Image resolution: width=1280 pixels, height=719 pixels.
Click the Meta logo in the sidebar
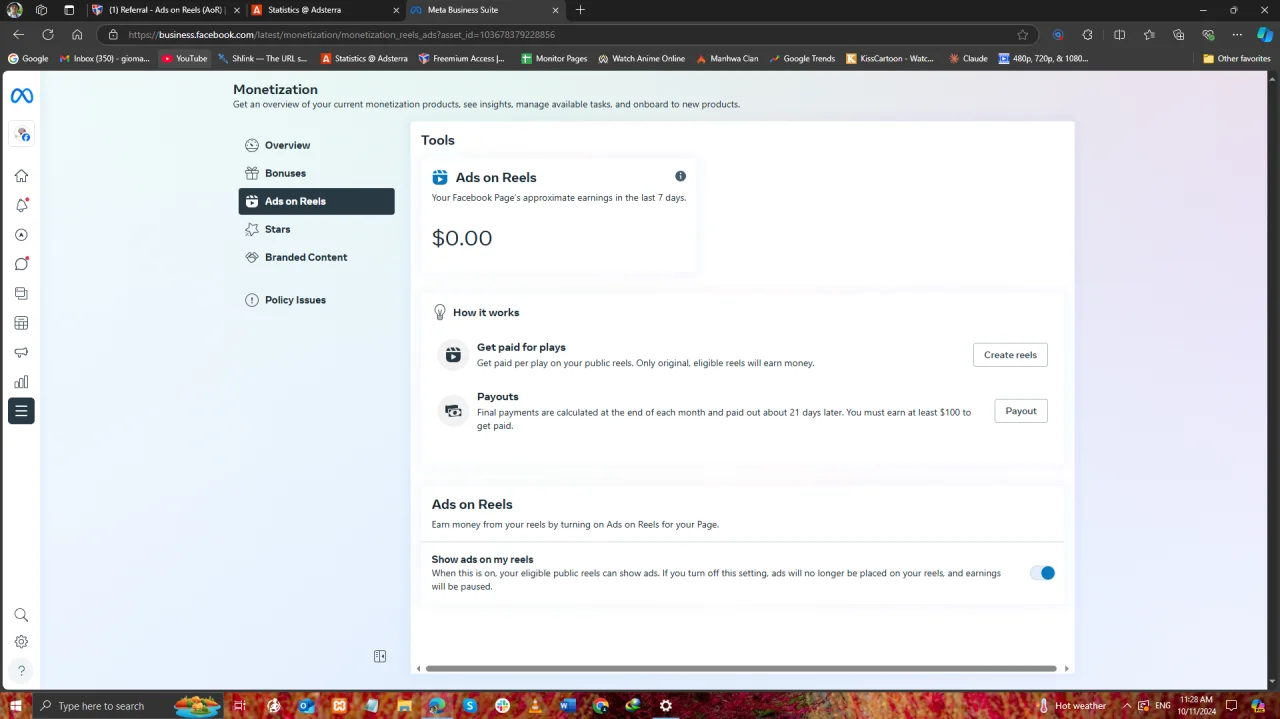[x=21, y=96]
